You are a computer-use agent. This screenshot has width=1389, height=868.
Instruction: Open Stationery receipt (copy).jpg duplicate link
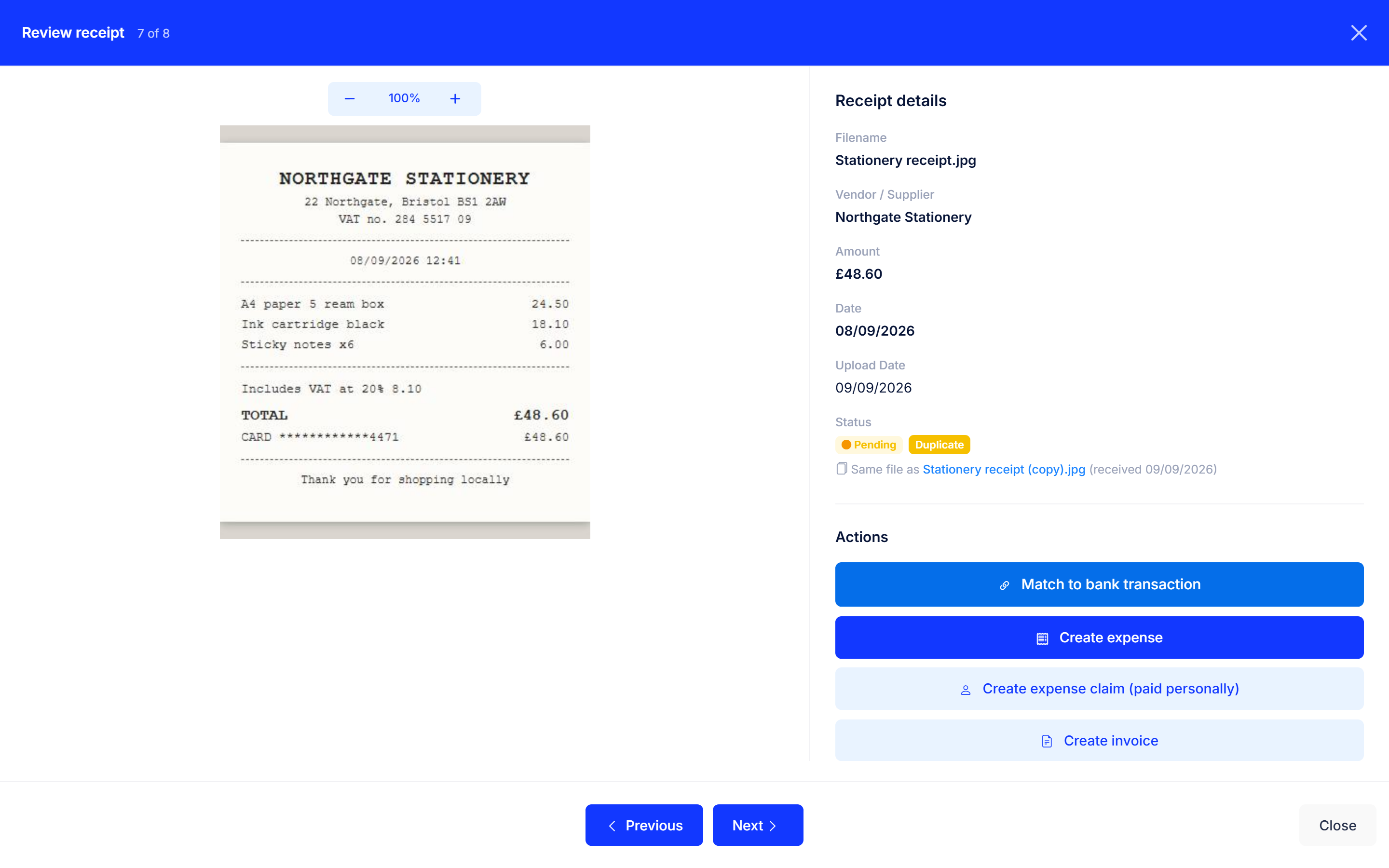tap(1004, 469)
